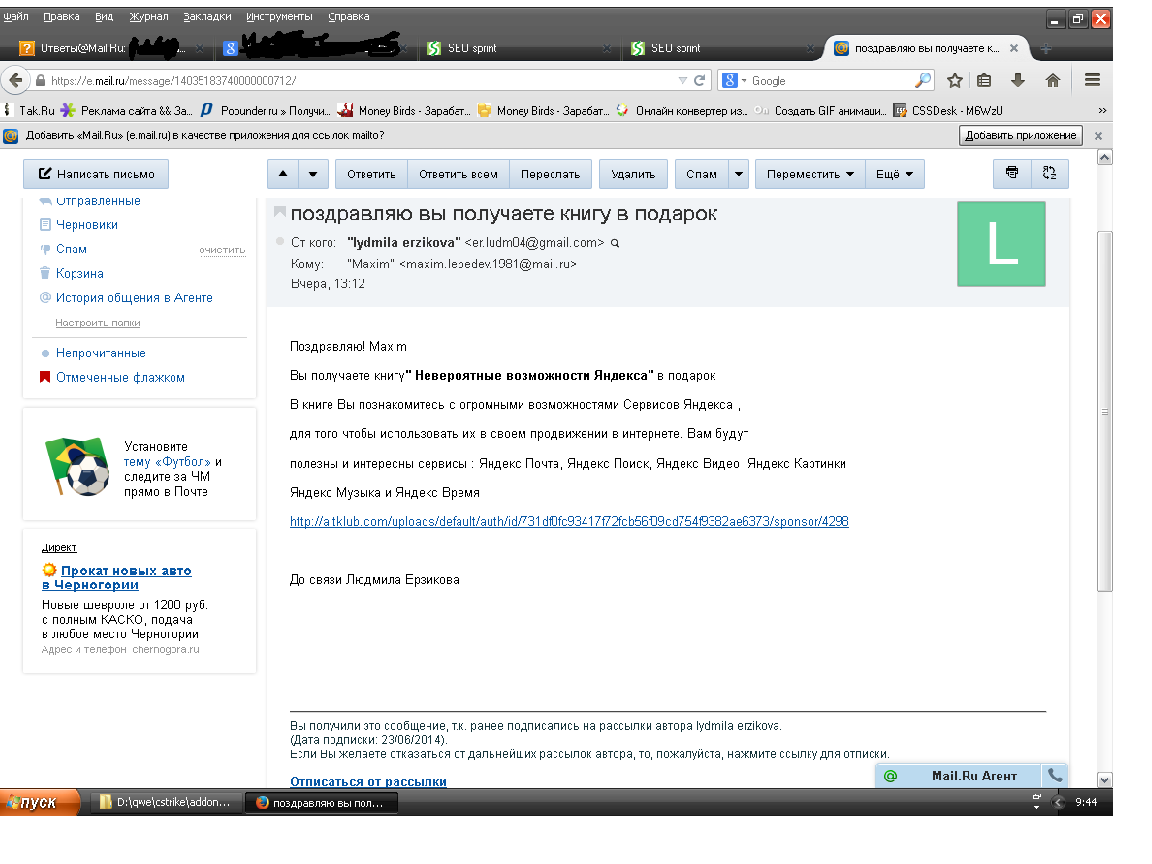Screen dimensions: 1152x864
Task: Go to the previous message with the up arrow
Action: [x=283, y=174]
